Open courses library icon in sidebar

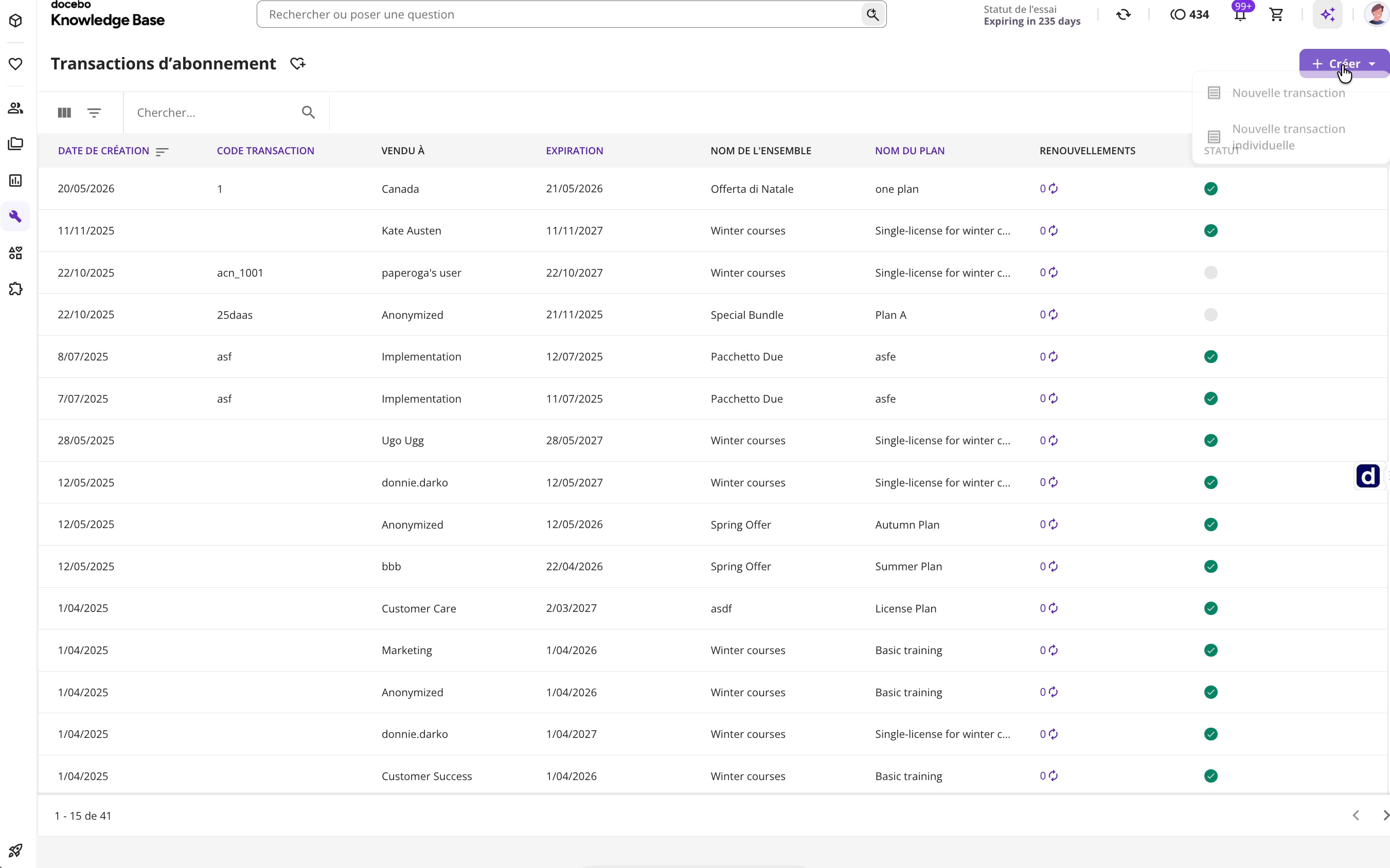[15, 143]
